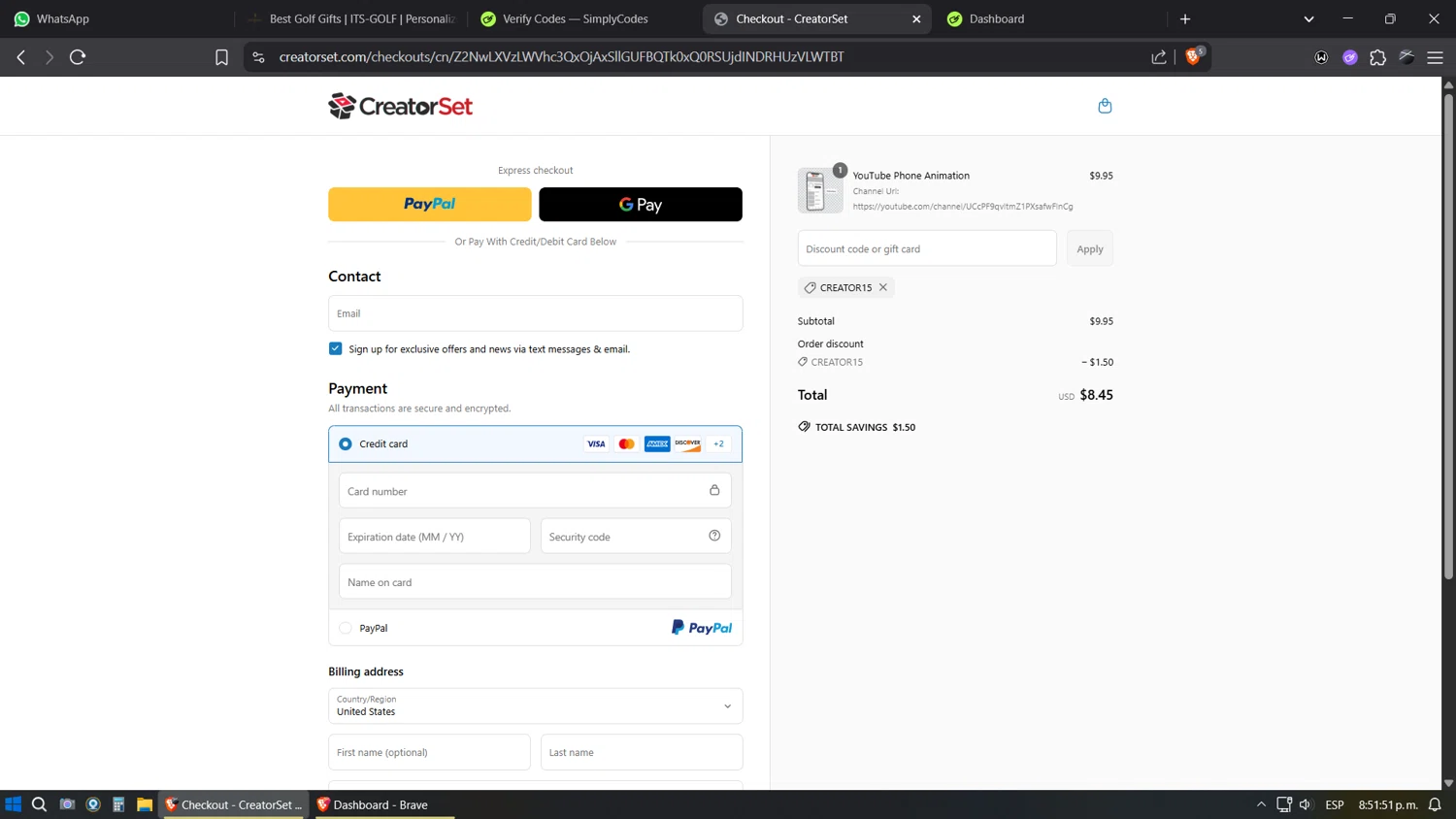The height and width of the screenshot is (819, 1456).
Task: Focus the Expiration date field
Action: [x=435, y=537]
